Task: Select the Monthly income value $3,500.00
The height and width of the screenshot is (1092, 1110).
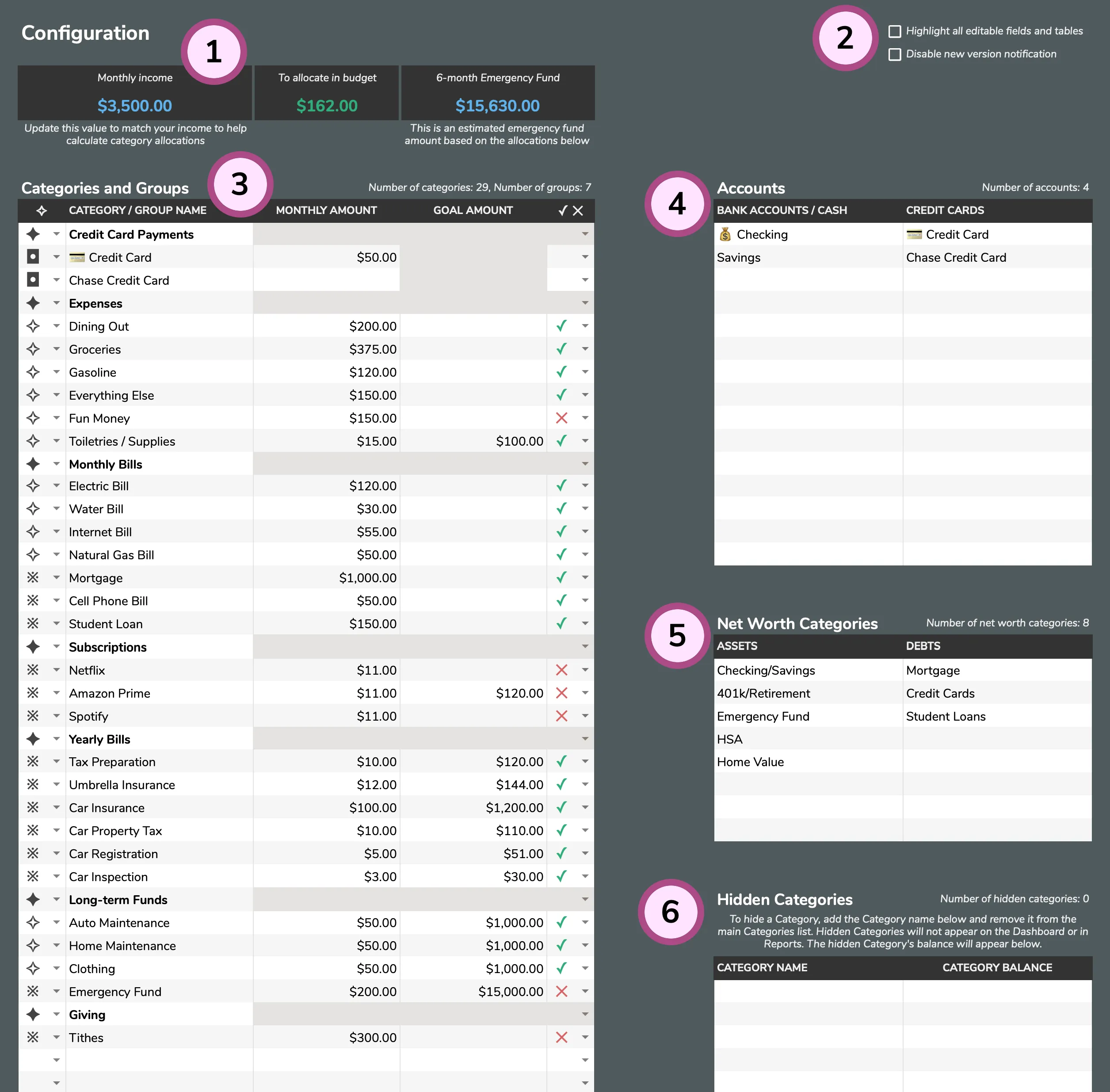Action: point(135,106)
